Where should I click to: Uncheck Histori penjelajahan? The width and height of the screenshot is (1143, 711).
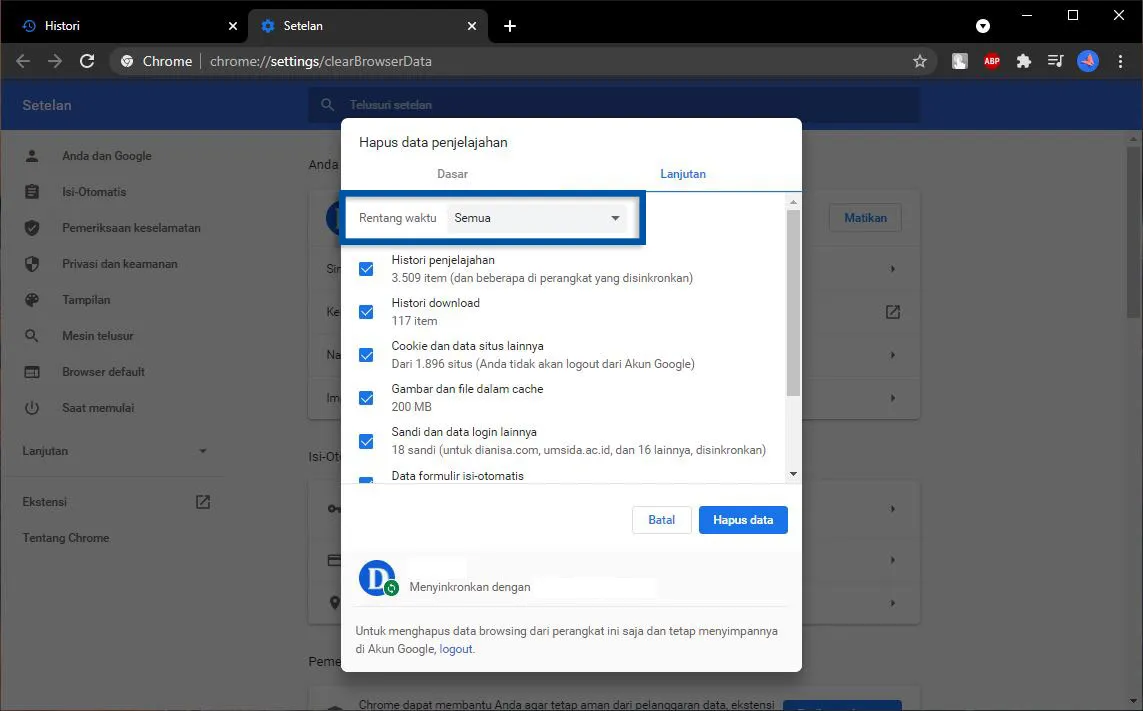[366, 268]
